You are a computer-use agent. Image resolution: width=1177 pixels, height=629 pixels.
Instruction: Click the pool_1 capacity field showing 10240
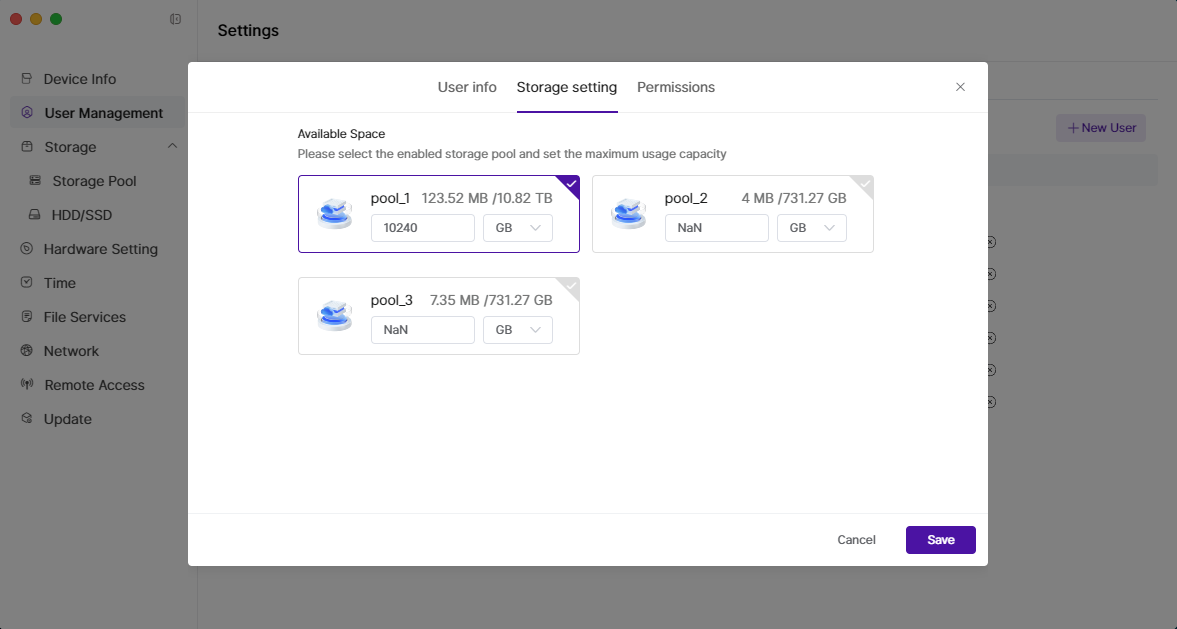tap(423, 227)
